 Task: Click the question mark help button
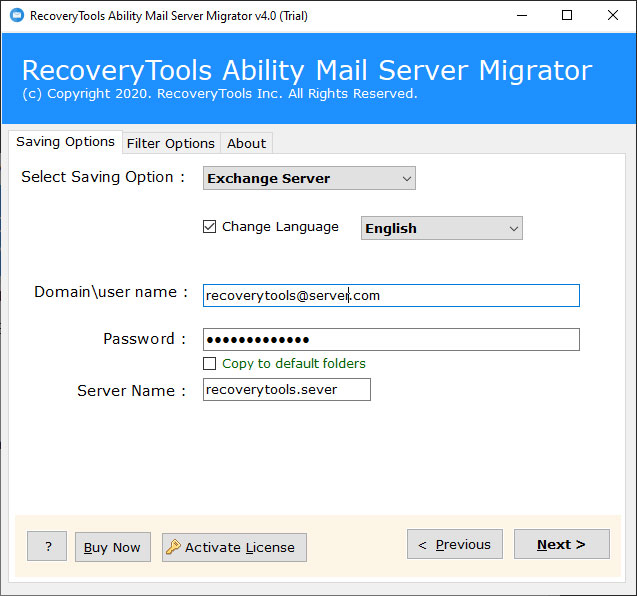47,546
